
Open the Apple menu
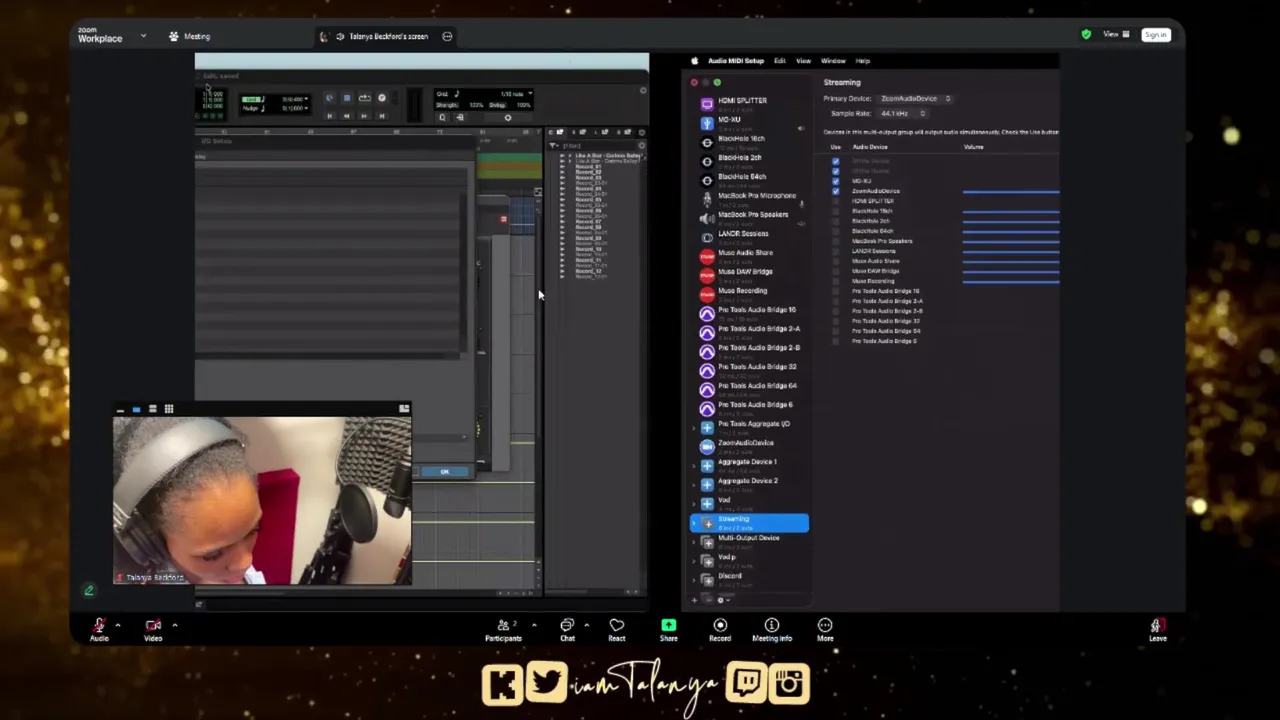coord(695,61)
